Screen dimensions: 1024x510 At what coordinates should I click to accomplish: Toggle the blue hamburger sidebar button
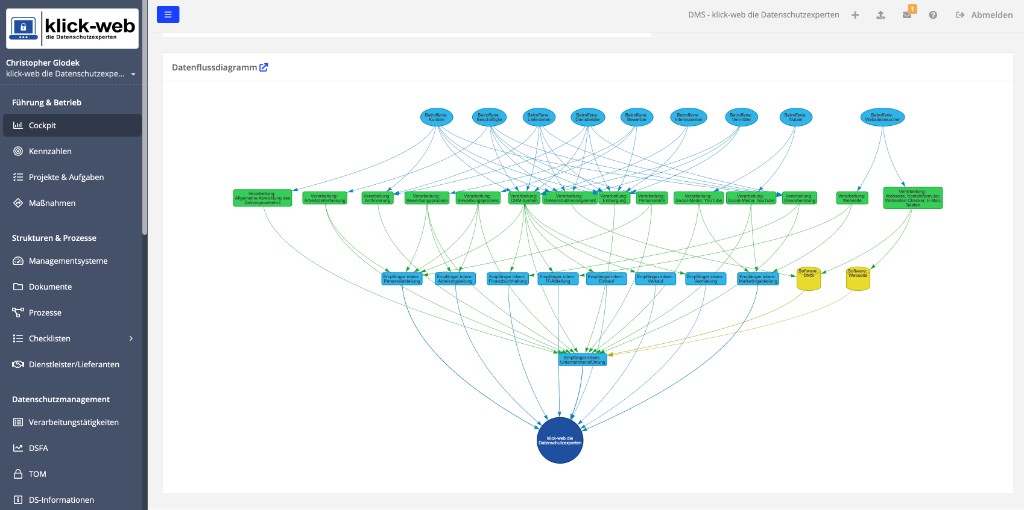pyautogui.click(x=168, y=14)
